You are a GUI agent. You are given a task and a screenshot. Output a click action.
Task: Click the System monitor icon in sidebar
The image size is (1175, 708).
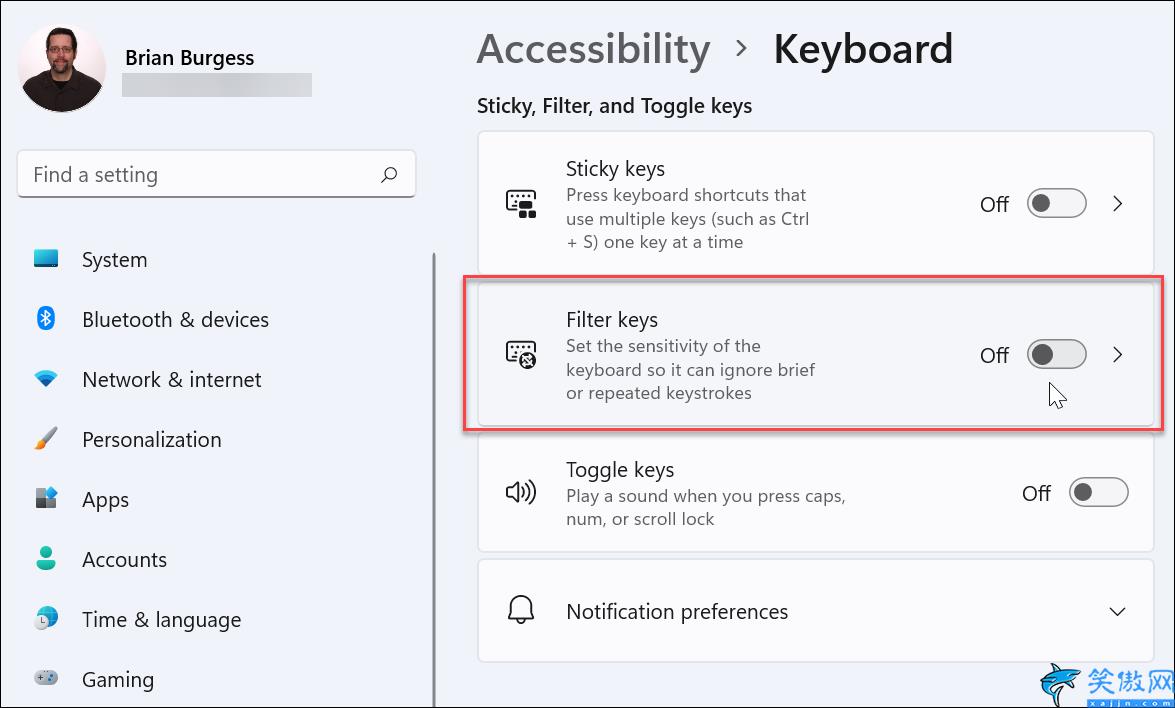(46, 259)
